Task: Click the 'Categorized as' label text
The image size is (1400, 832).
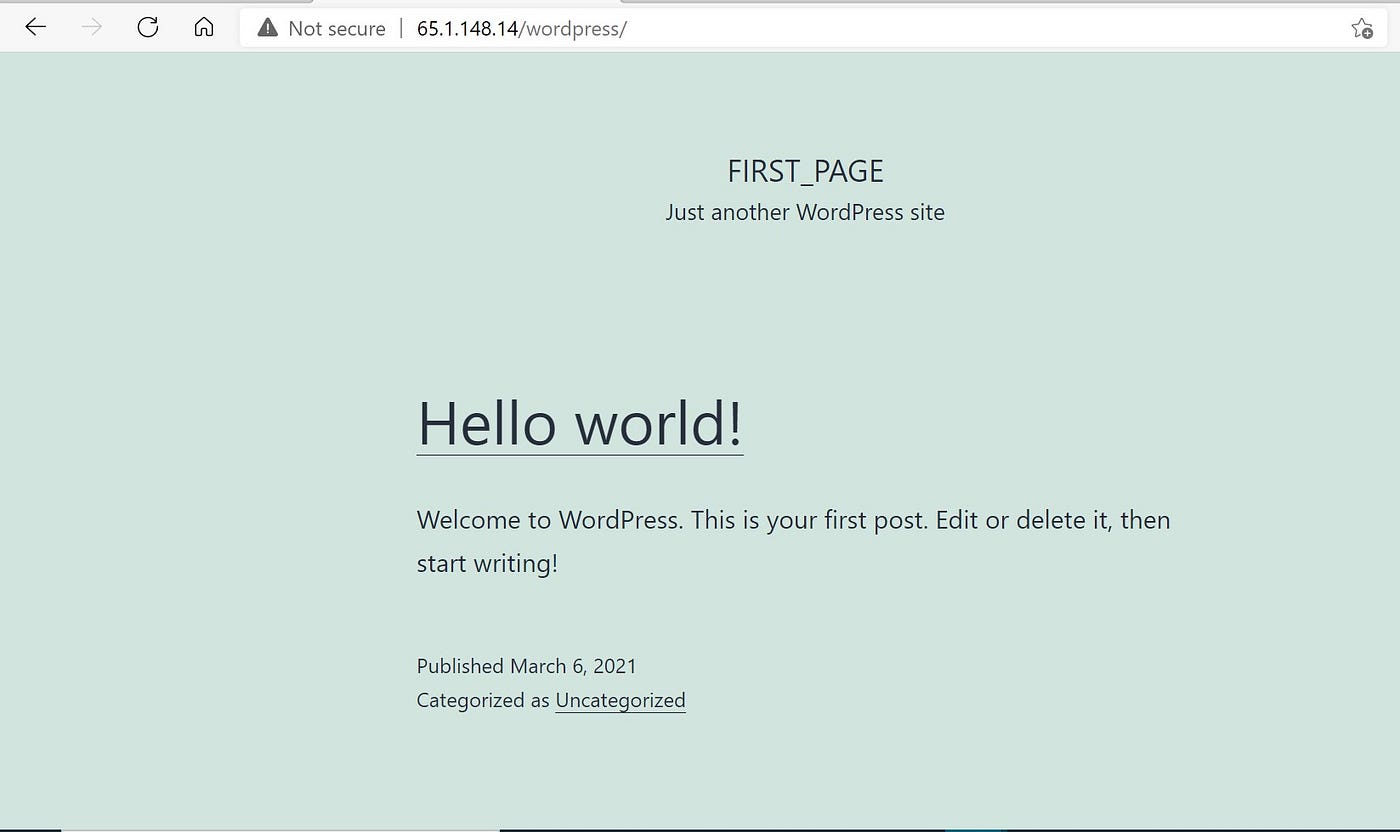Action: [483, 700]
